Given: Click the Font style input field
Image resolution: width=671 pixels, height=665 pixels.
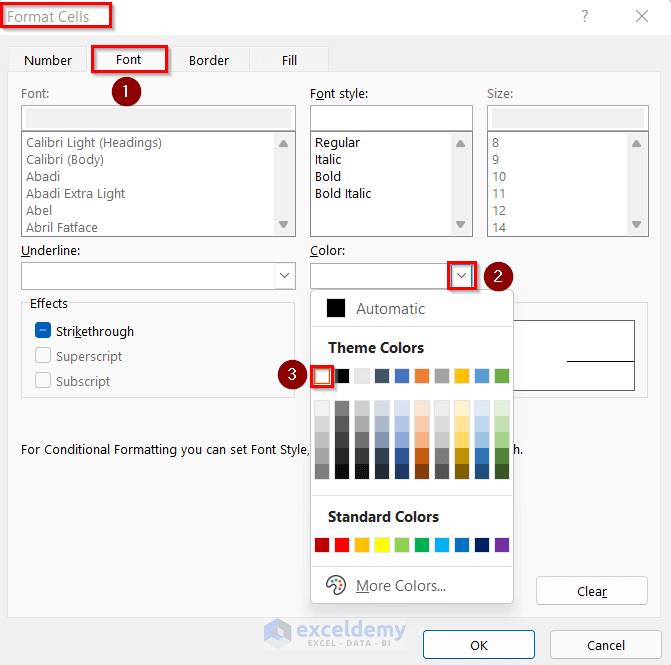Looking at the screenshot, I should (x=391, y=118).
